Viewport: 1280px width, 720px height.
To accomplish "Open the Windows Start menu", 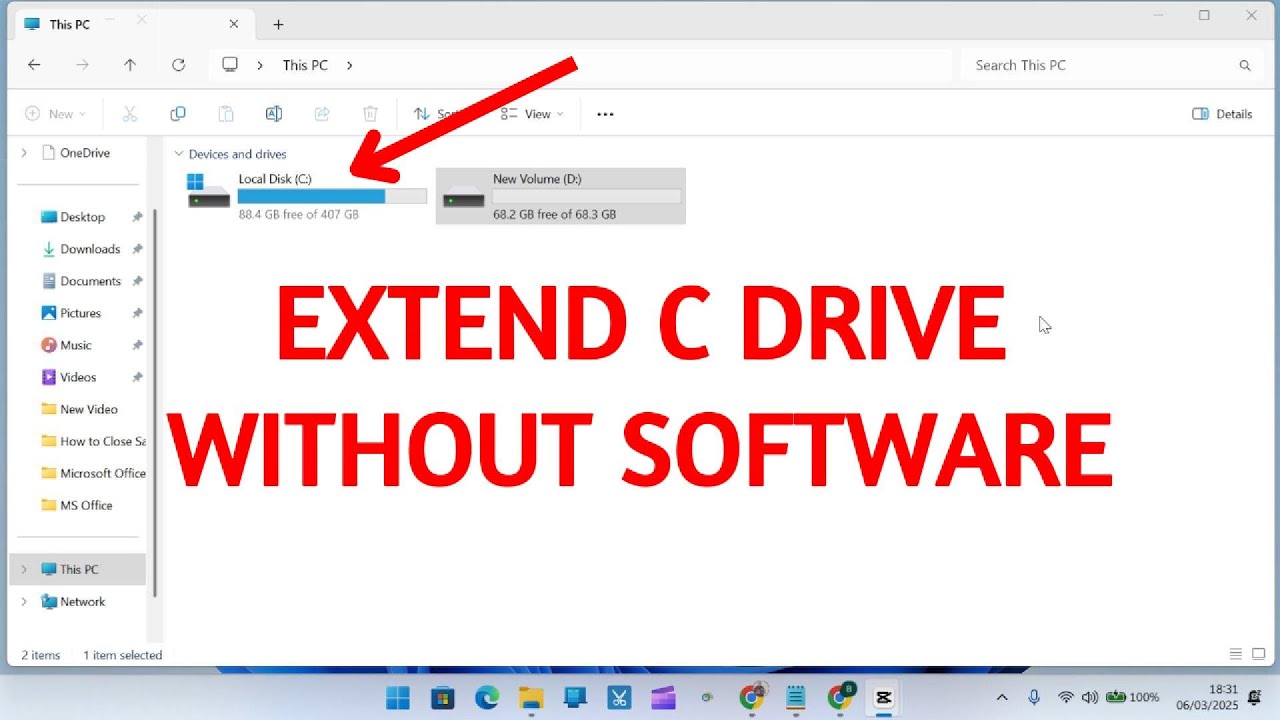I will (397, 697).
